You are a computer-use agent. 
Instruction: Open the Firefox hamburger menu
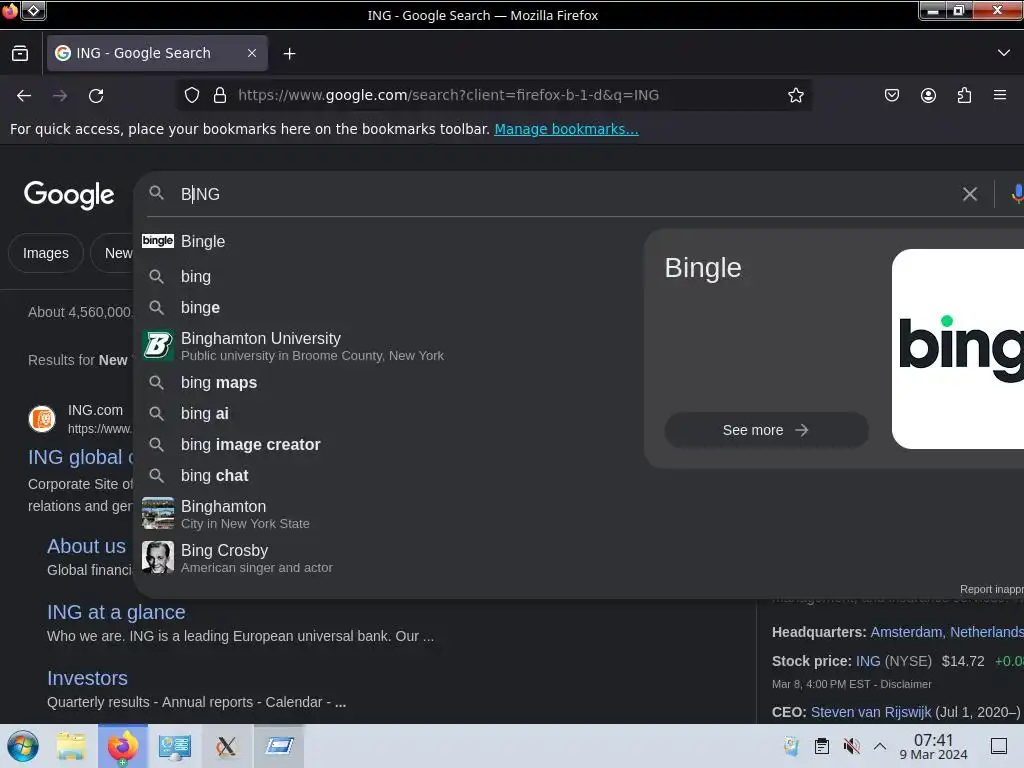(x=999, y=95)
